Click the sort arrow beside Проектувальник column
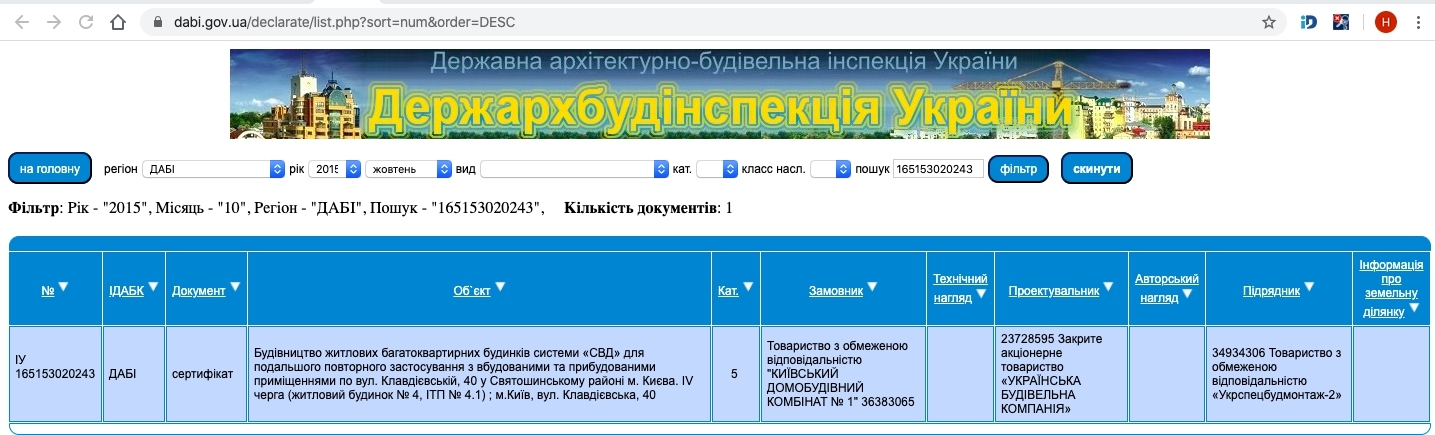This screenshot has height=435, width=1435. pyautogui.click(x=1109, y=288)
